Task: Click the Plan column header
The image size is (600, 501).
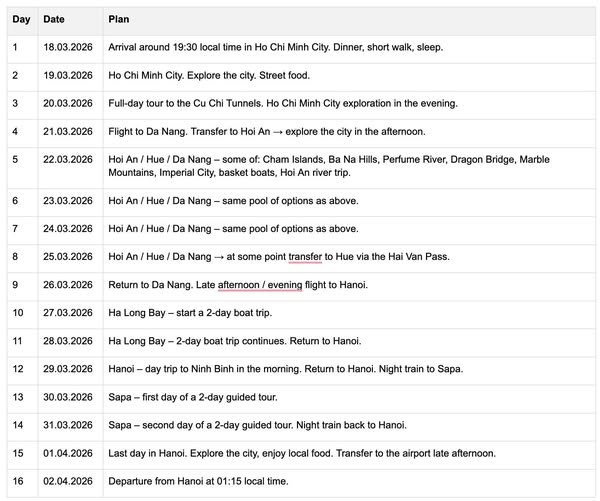Action: [x=119, y=19]
